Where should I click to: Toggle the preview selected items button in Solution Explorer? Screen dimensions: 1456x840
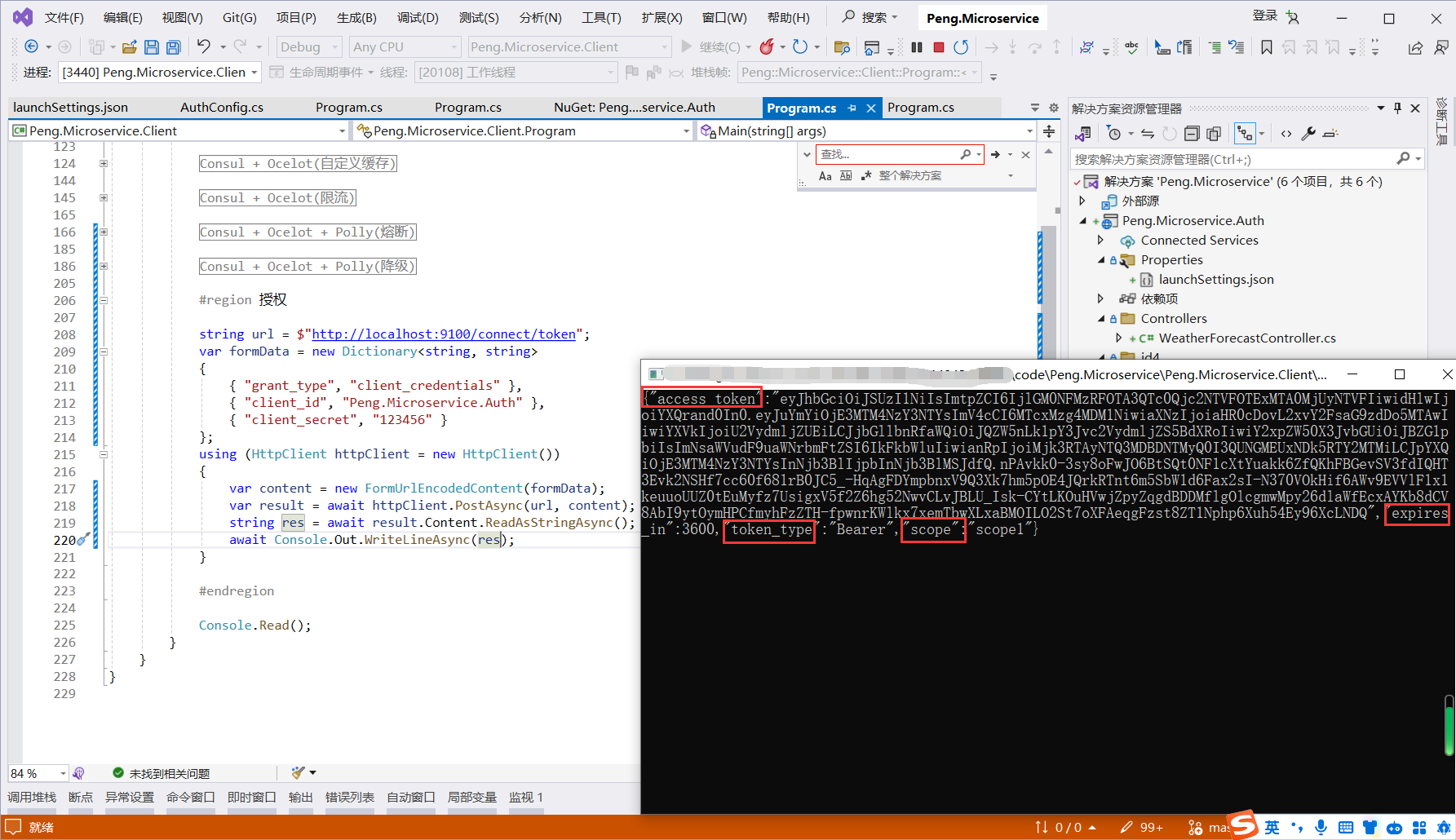click(x=1330, y=133)
